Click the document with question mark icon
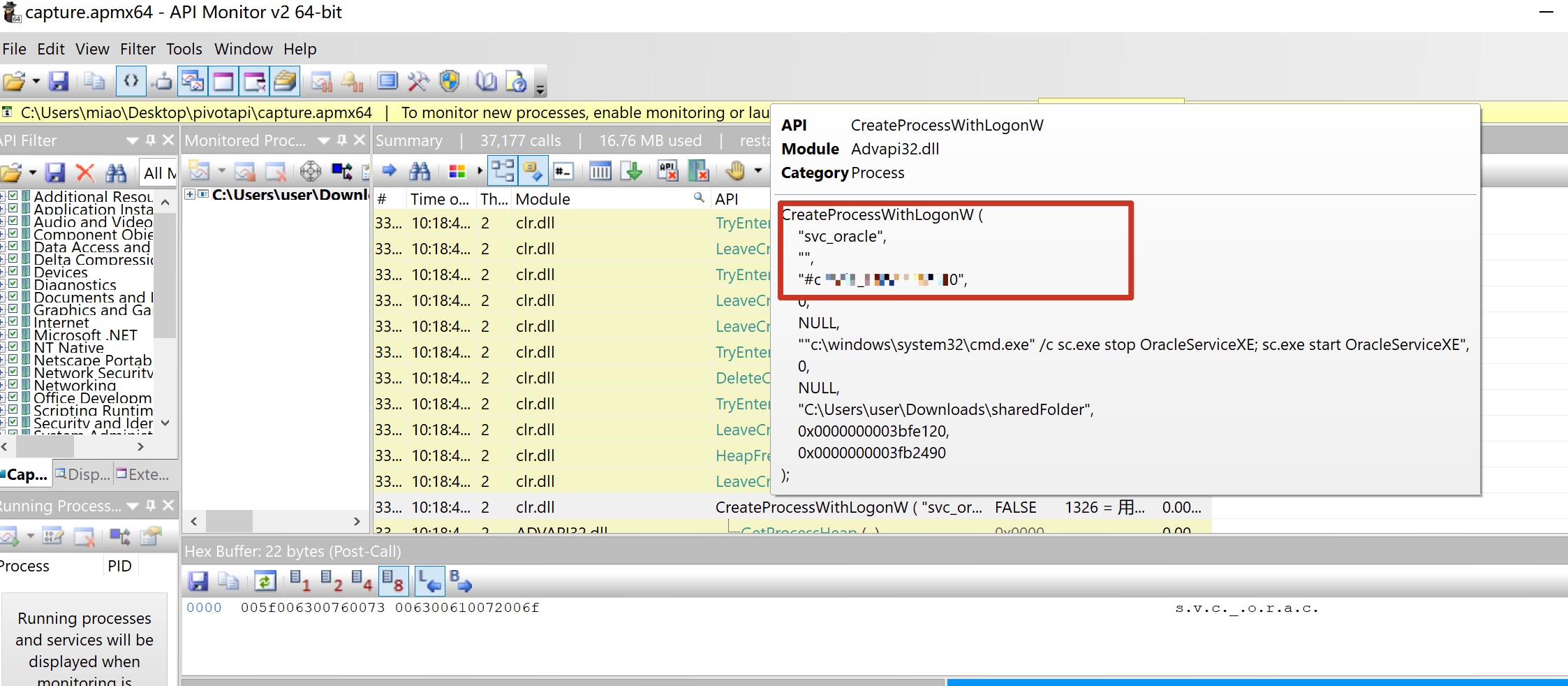The width and height of the screenshot is (1568, 686). [x=516, y=81]
